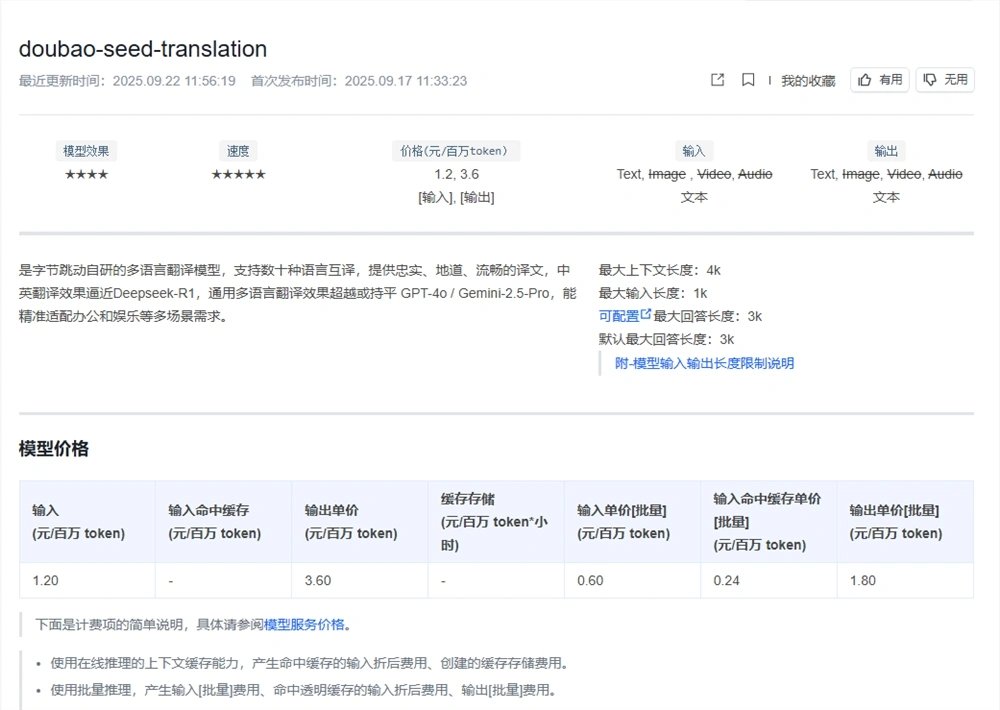Click the 输出 badge above Text 文本
The height and width of the screenshot is (710, 1000).
(887, 150)
